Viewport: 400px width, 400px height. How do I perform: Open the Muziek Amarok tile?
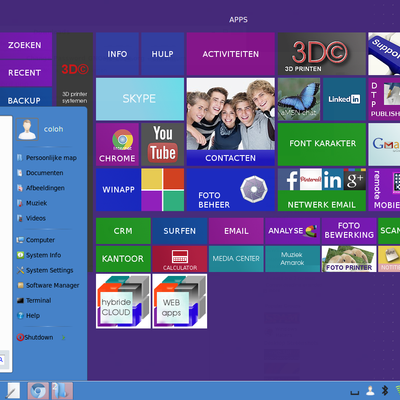[293, 259]
